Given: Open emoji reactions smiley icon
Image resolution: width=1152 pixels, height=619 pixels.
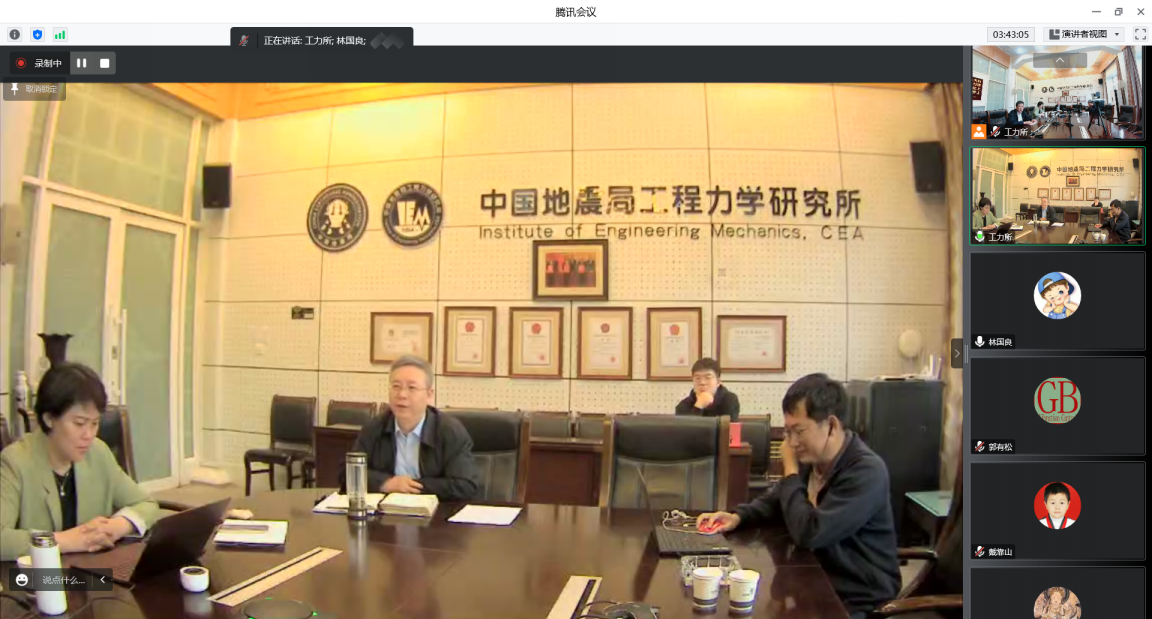Looking at the screenshot, I should 22,580.
